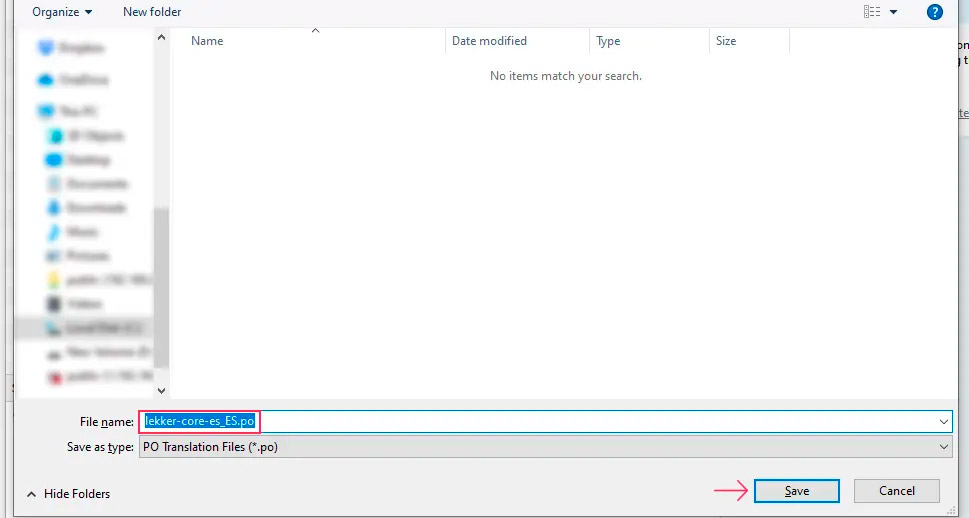This screenshot has width=969, height=518.
Task: Sort files by Date modified column
Action: click(x=489, y=41)
